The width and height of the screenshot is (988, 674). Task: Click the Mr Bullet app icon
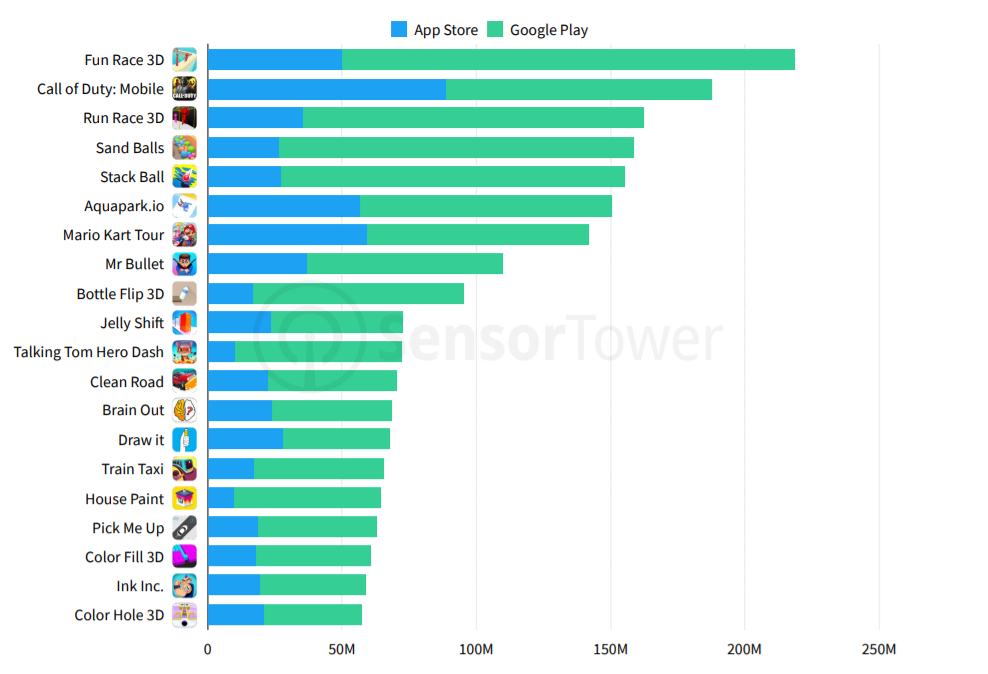[x=185, y=264]
